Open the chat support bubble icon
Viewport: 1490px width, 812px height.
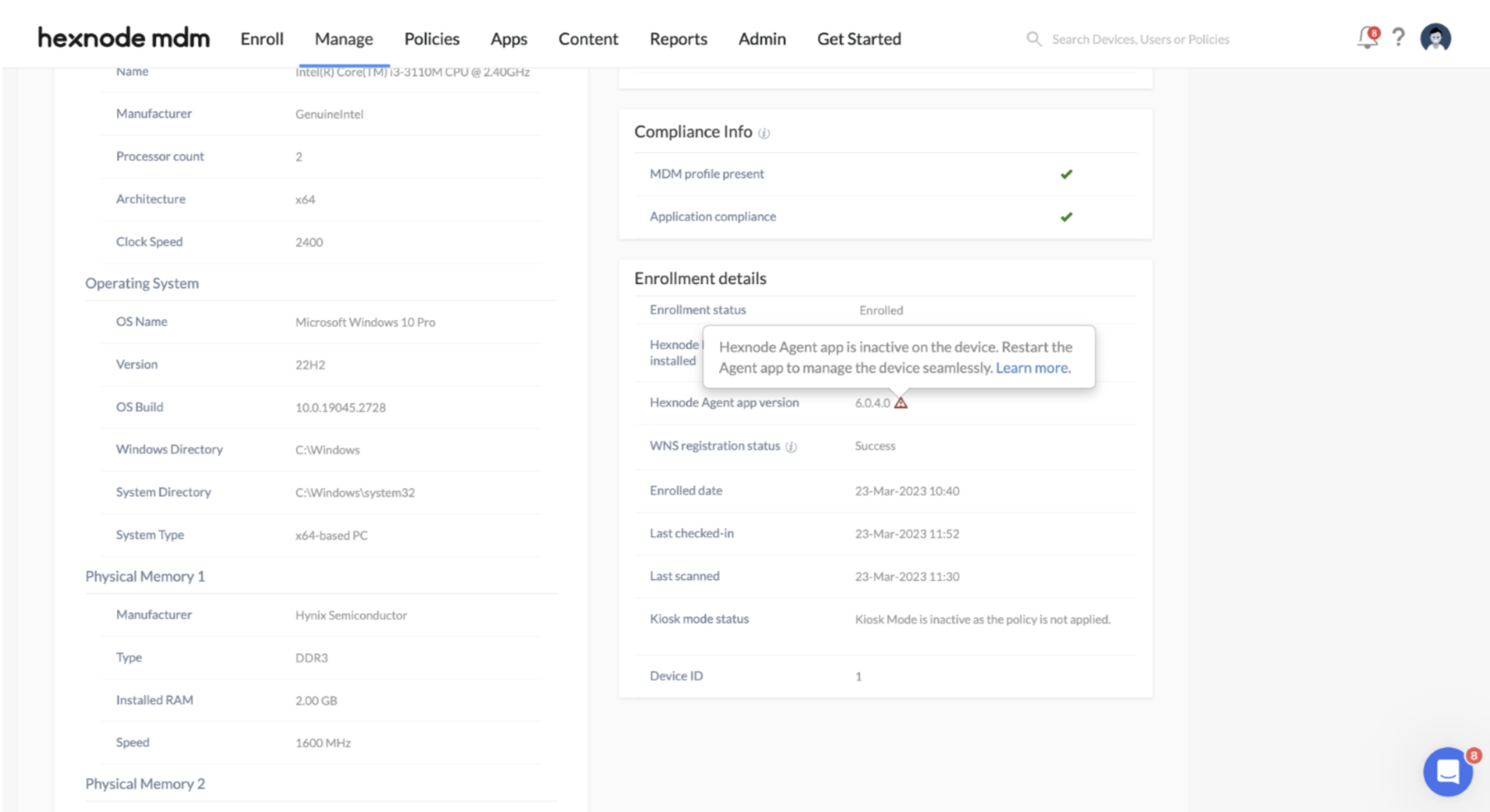pos(1448,771)
